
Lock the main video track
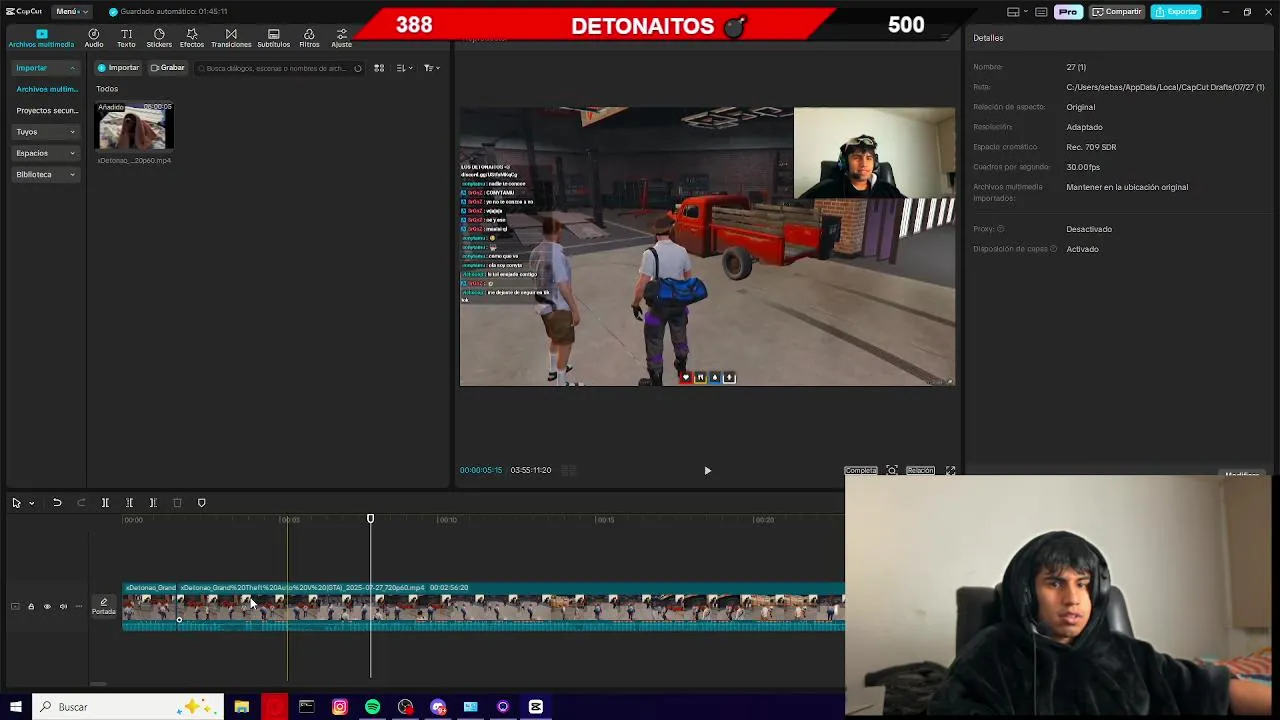click(x=31, y=606)
